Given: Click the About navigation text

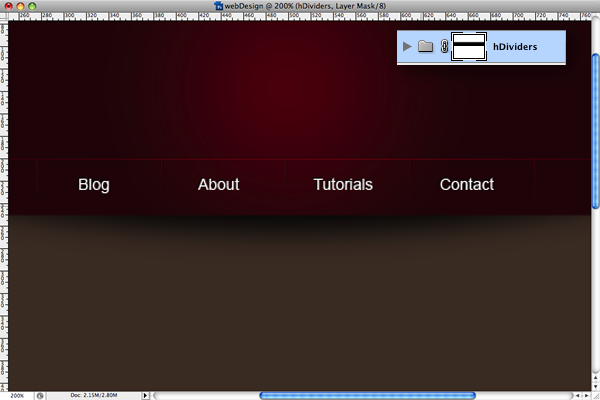Looking at the screenshot, I should 218,184.
